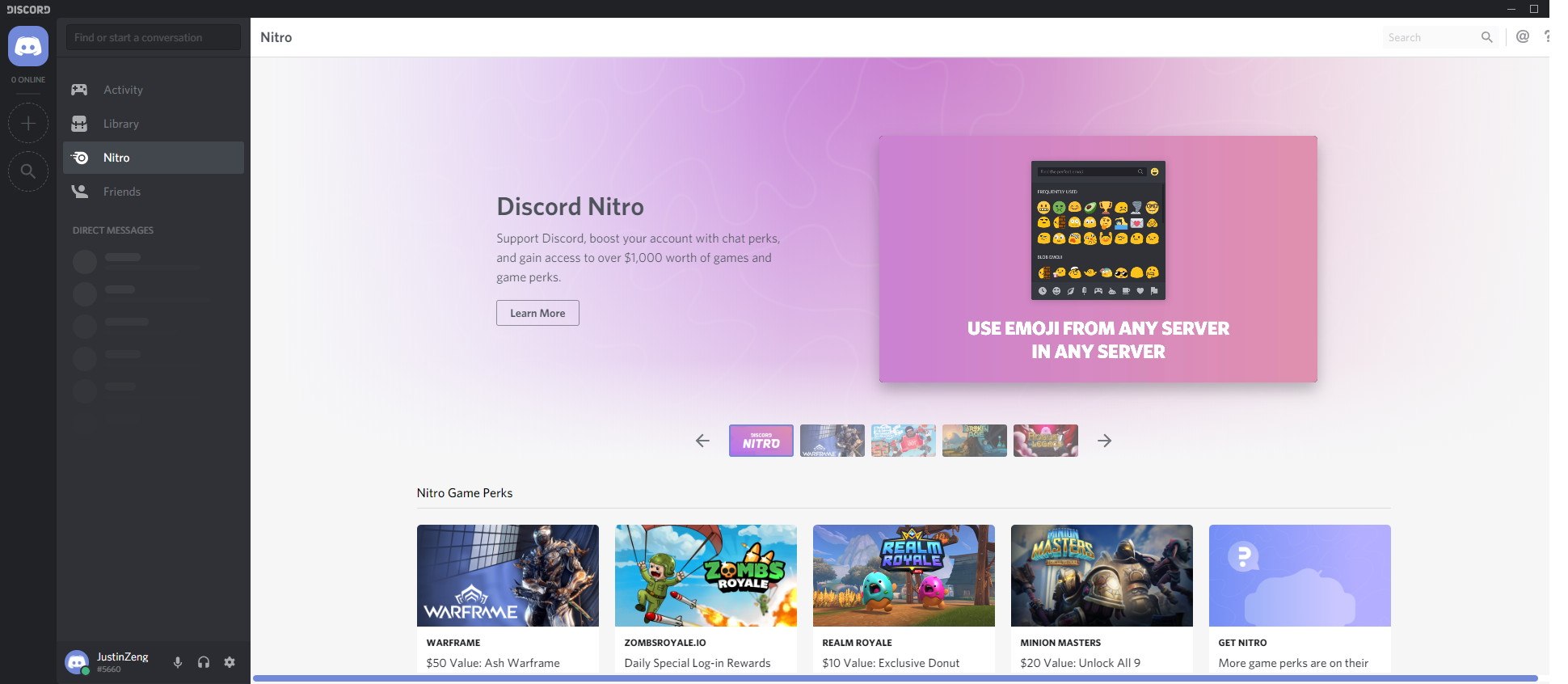Click the Learn More button
Viewport: 1568px width, 684px height.
tap(537, 313)
